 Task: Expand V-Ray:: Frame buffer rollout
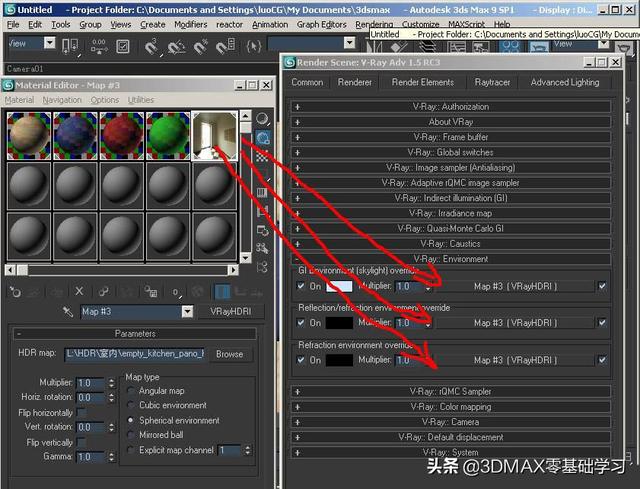tap(451, 137)
